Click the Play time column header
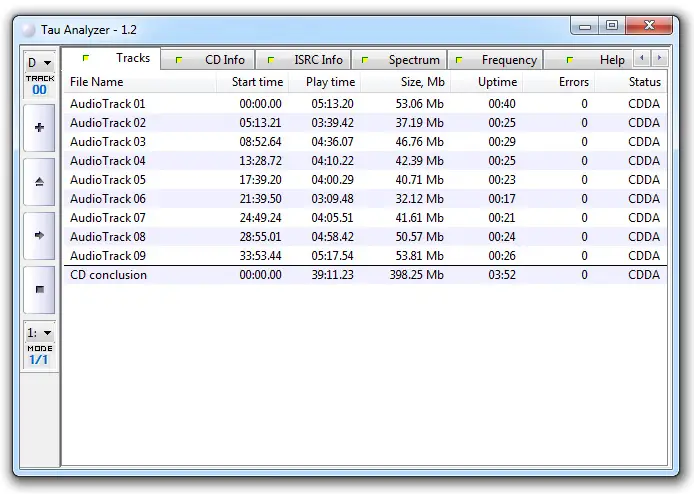The image size is (694, 494). [324, 82]
